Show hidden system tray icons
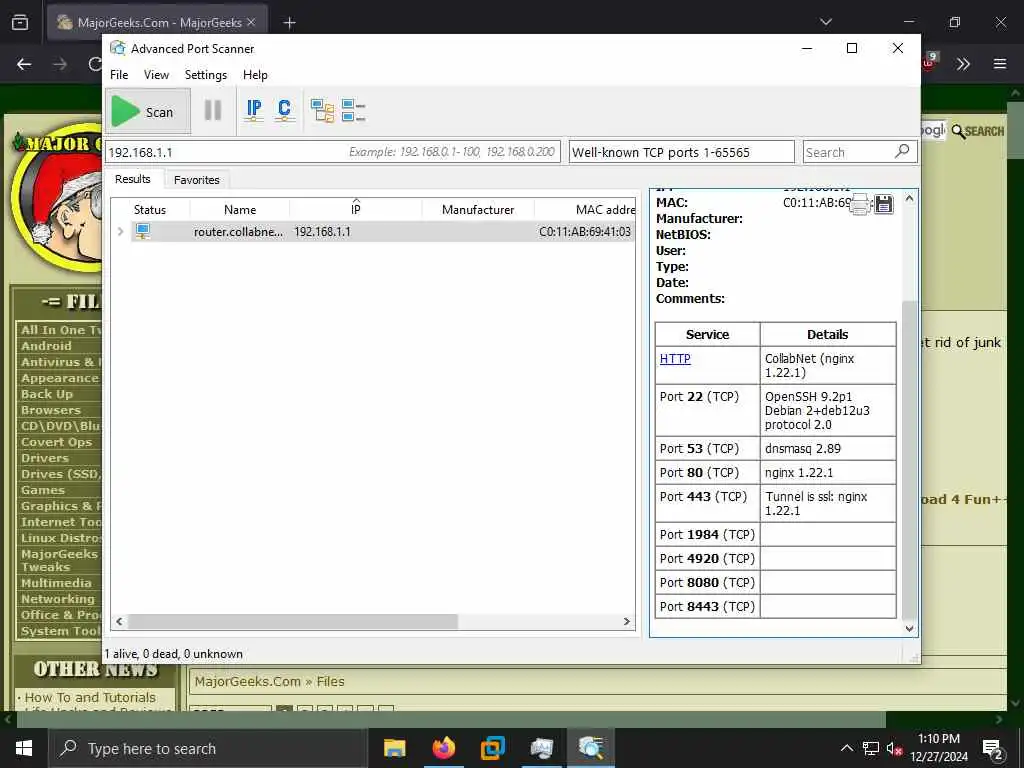The height and width of the screenshot is (768, 1024). point(846,748)
